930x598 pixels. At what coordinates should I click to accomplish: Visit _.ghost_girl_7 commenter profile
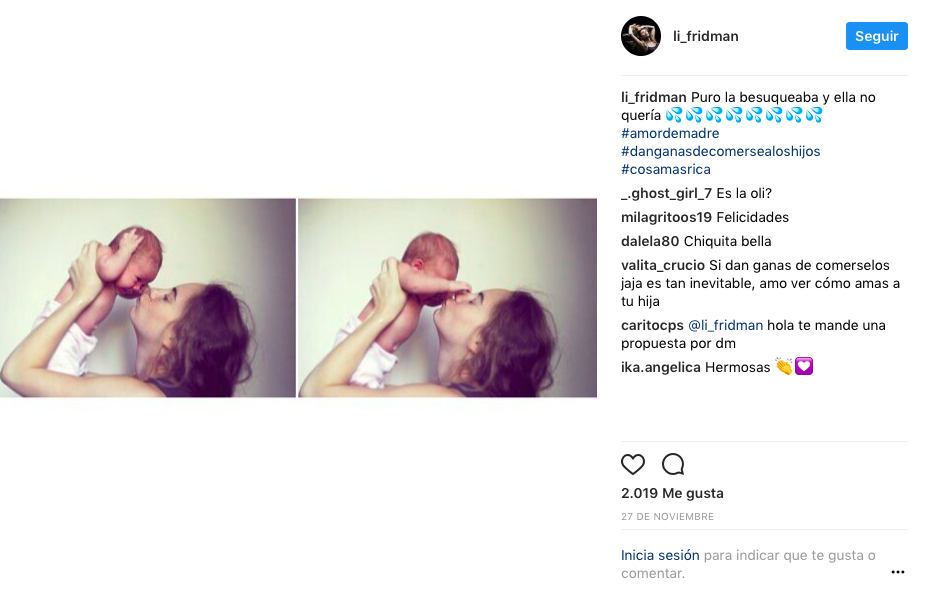666,193
